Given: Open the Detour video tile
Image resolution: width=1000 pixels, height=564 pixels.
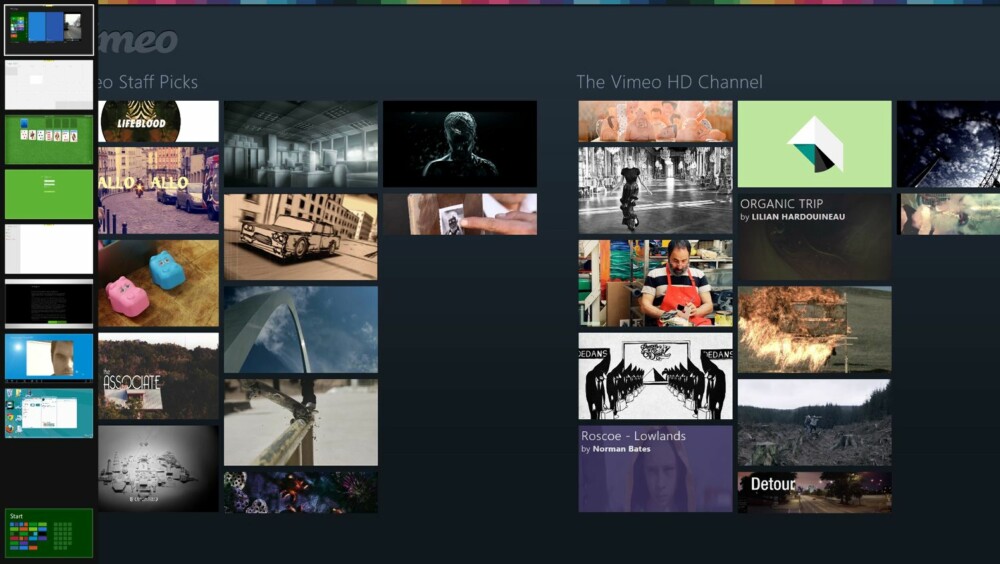Looking at the screenshot, I should 814,492.
